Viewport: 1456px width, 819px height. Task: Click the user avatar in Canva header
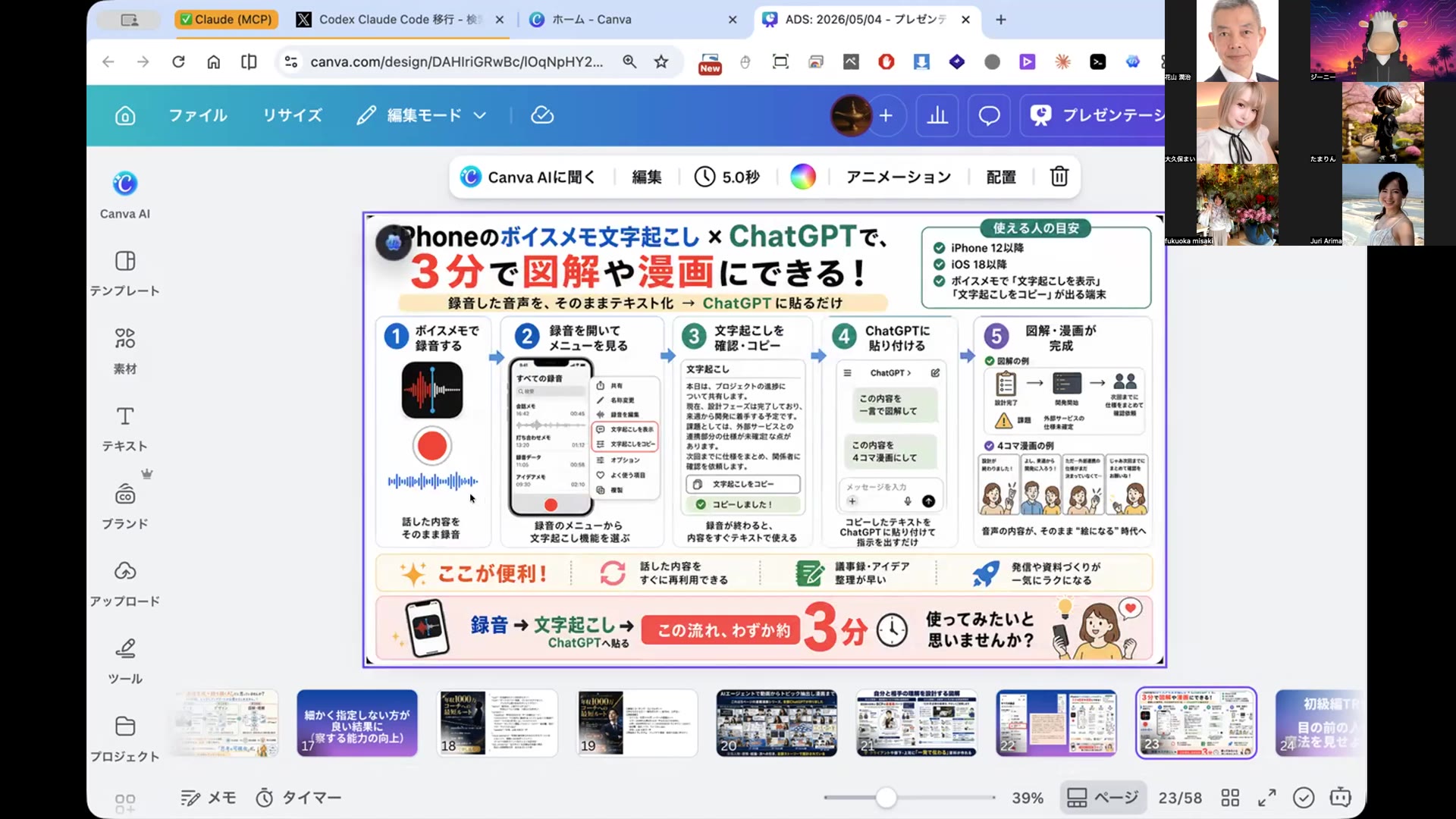[851, 115]
